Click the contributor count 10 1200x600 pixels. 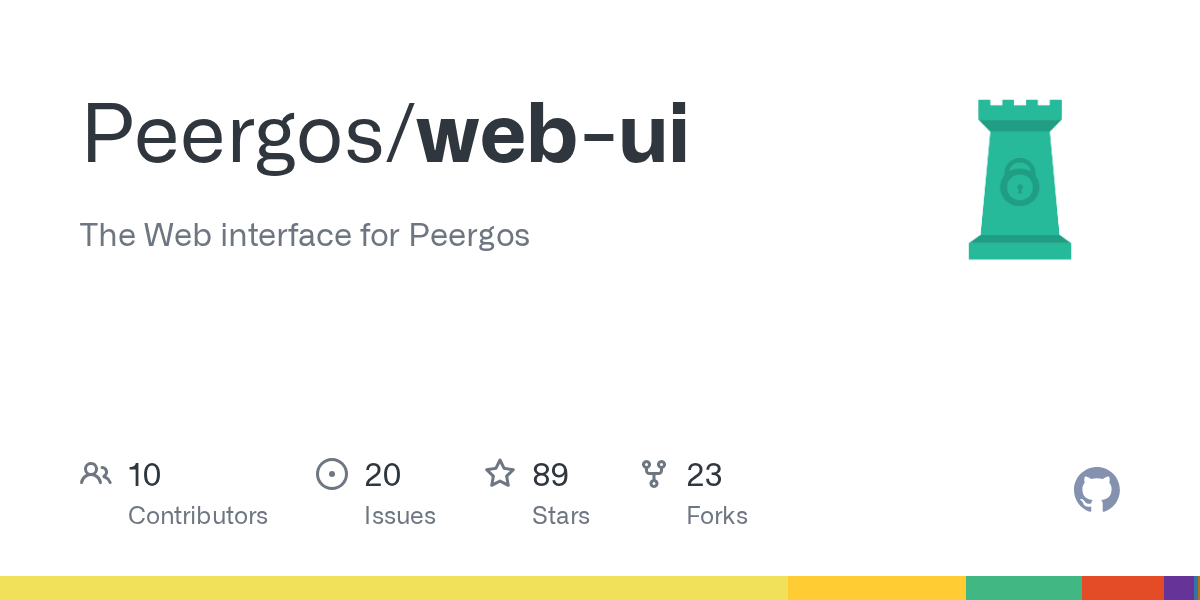[145, 474]
